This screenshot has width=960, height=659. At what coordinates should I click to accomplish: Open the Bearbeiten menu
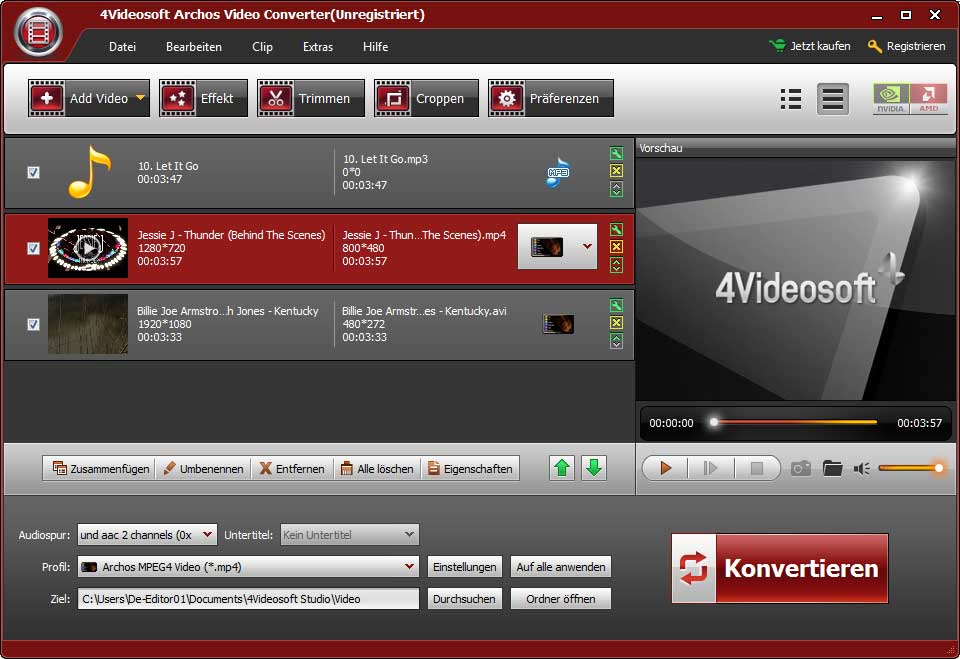[x=194, y=47]
